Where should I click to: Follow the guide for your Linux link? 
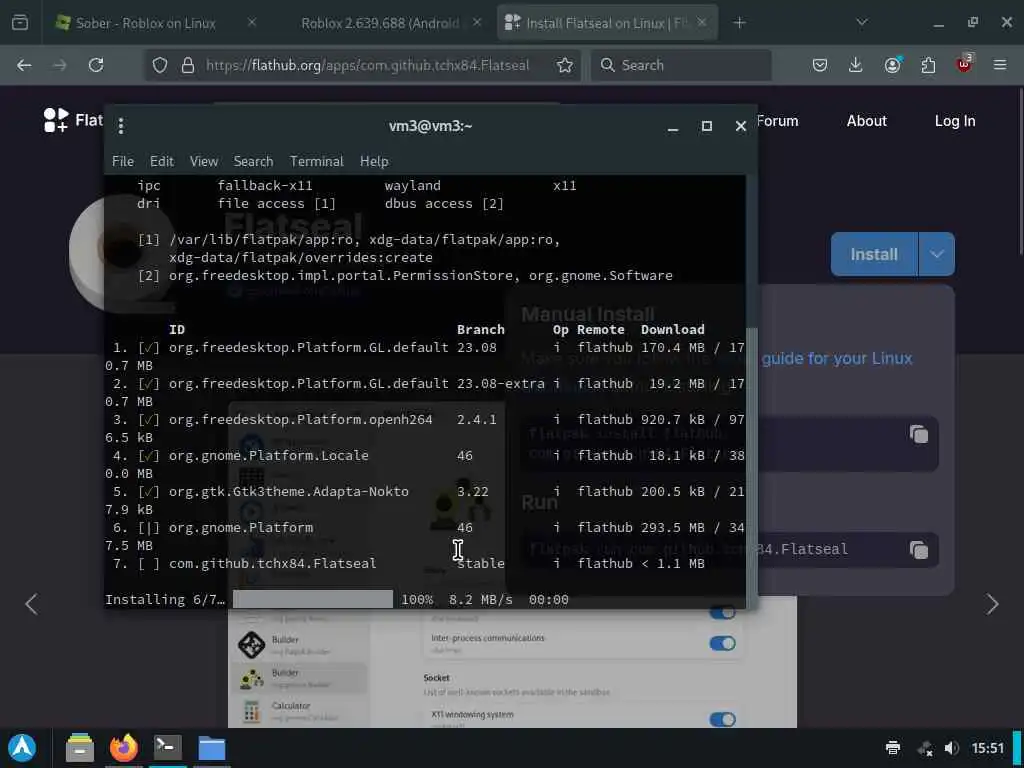(x=837, y=359)
